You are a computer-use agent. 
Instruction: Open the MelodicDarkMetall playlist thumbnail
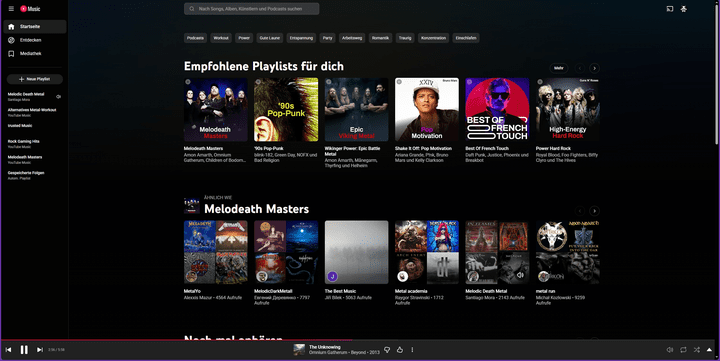[286, 252]
